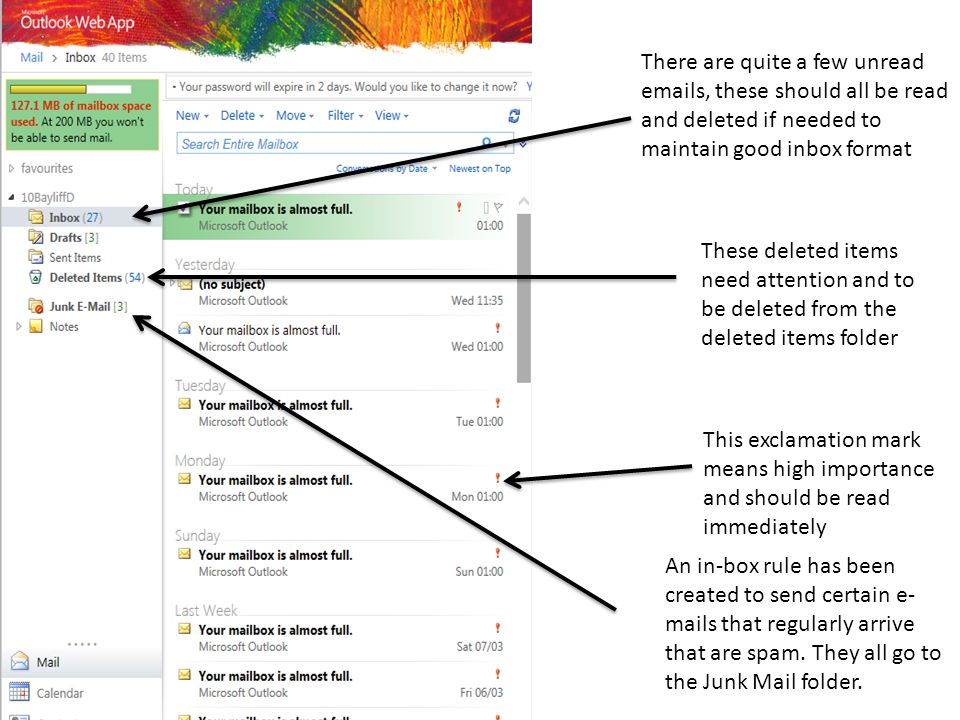Select Sent Items folder label
960x720 pixels.
click(75, 258)
